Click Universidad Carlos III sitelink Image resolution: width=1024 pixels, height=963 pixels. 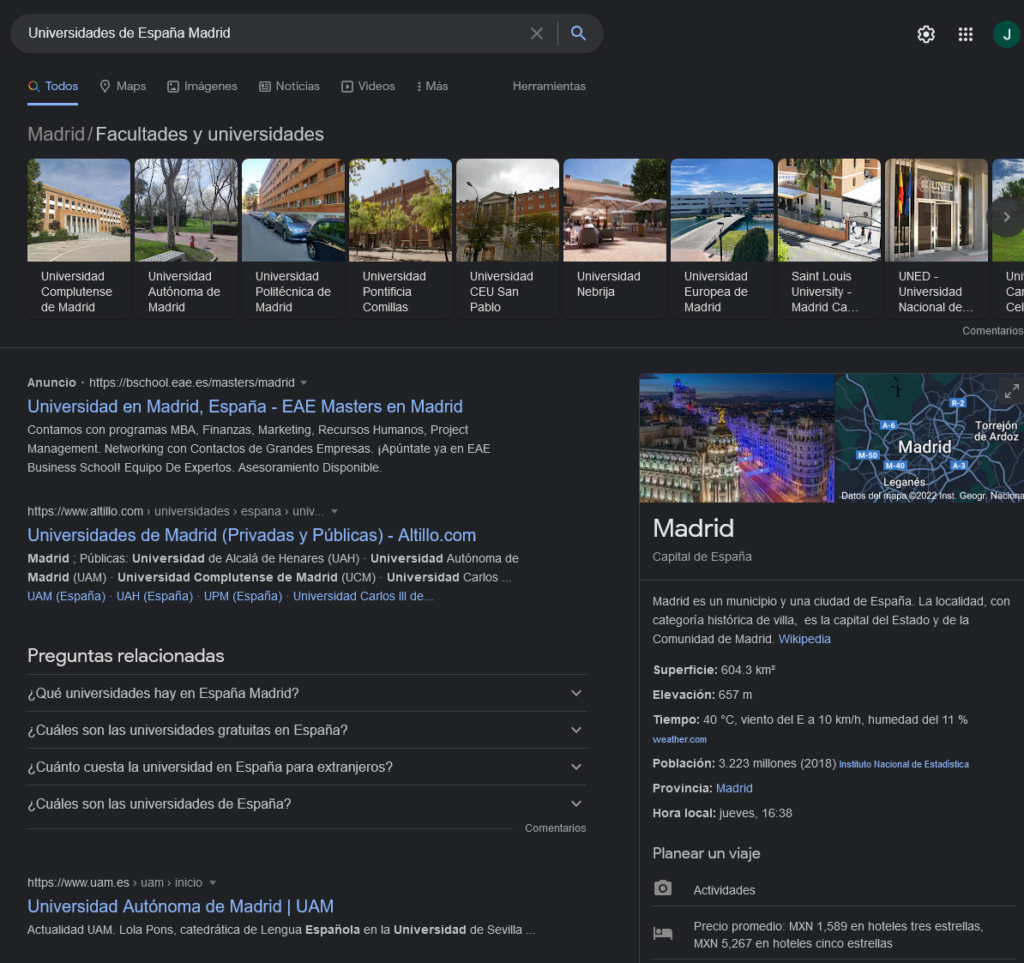[x=362, y=596]
